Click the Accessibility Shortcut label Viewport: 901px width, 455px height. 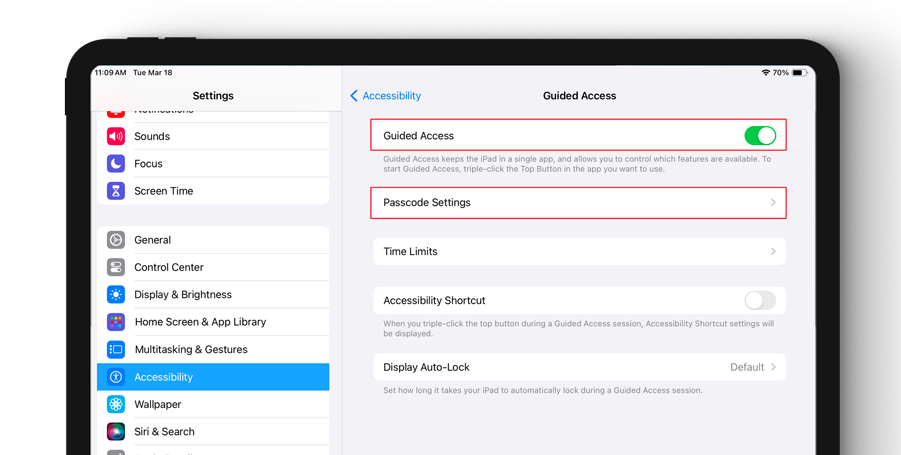[x=434, y=300]
